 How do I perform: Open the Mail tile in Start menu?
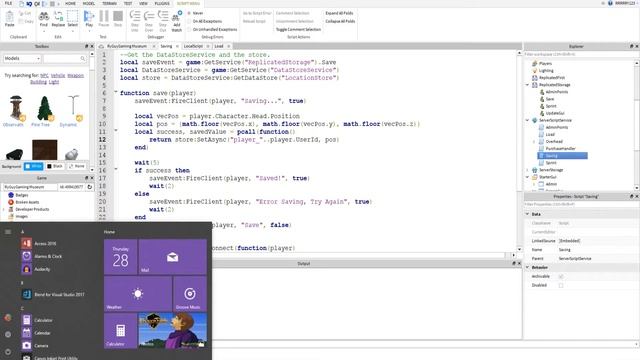click(173, 257)
